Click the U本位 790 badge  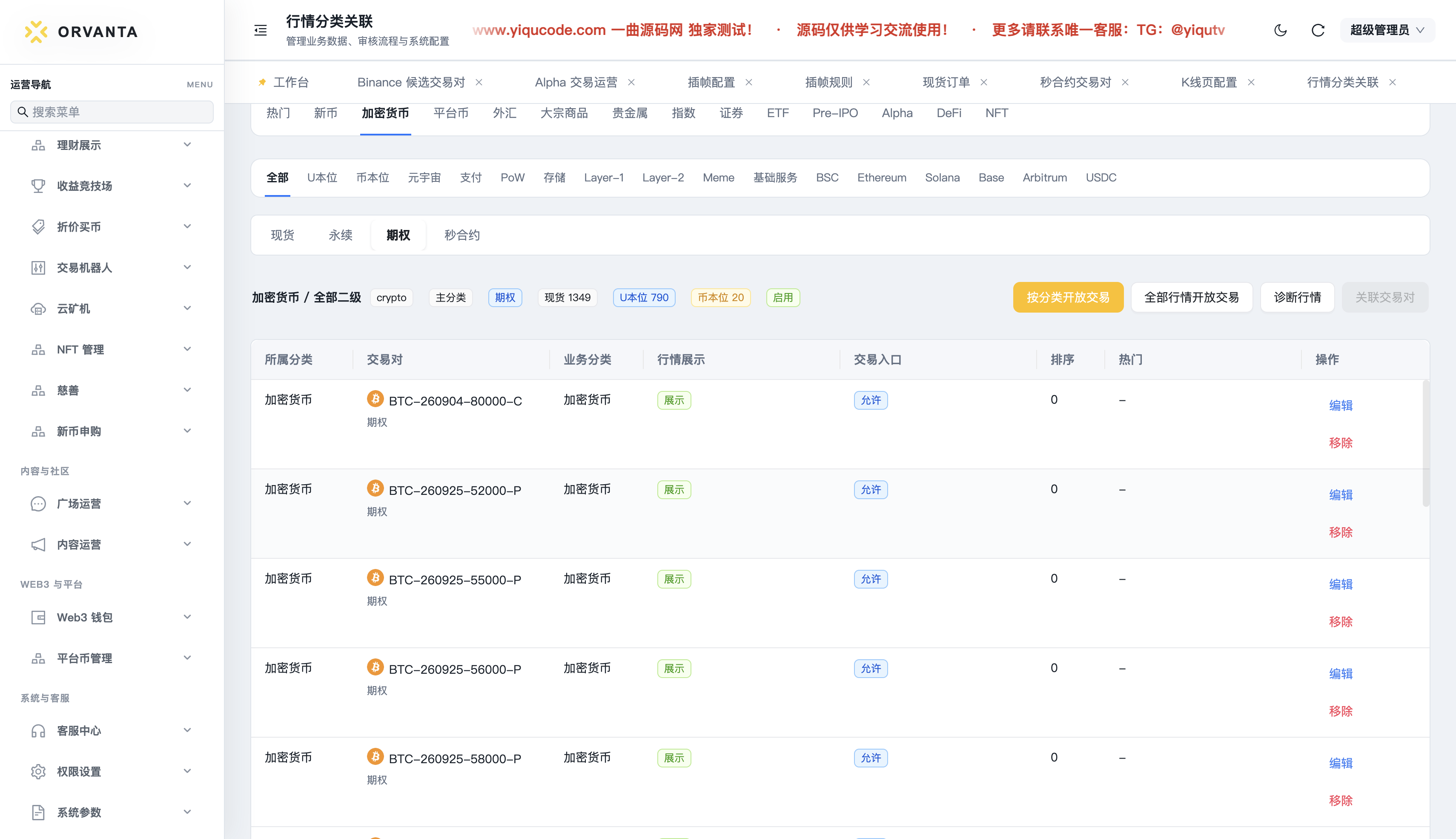644,298
